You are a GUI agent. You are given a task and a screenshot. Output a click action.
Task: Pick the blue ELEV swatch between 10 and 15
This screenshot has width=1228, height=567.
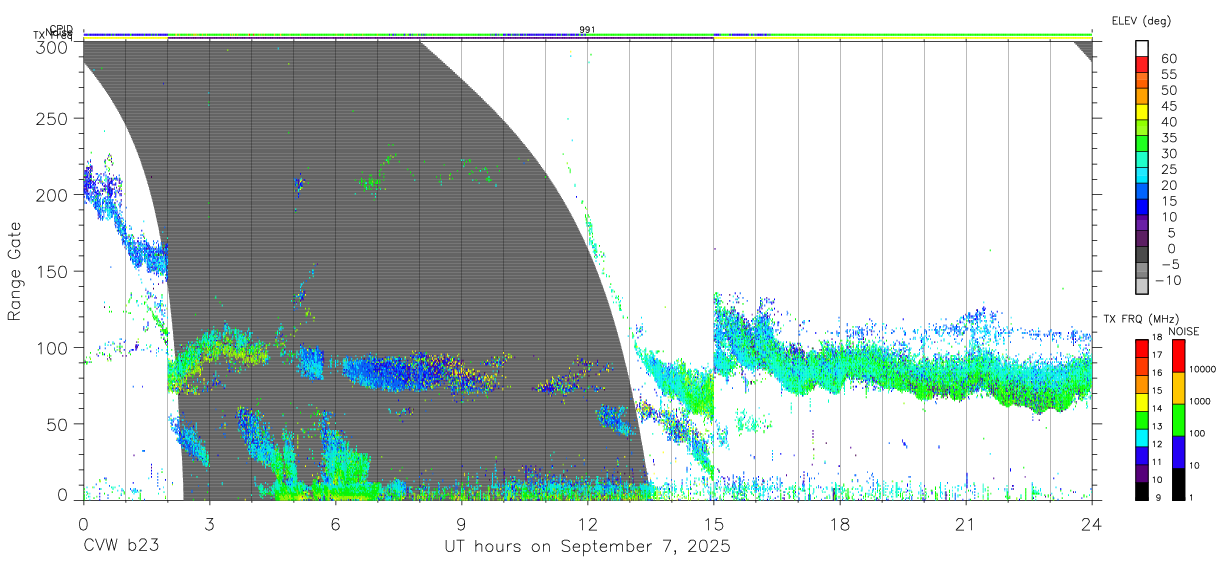(x=1143, y=209)
